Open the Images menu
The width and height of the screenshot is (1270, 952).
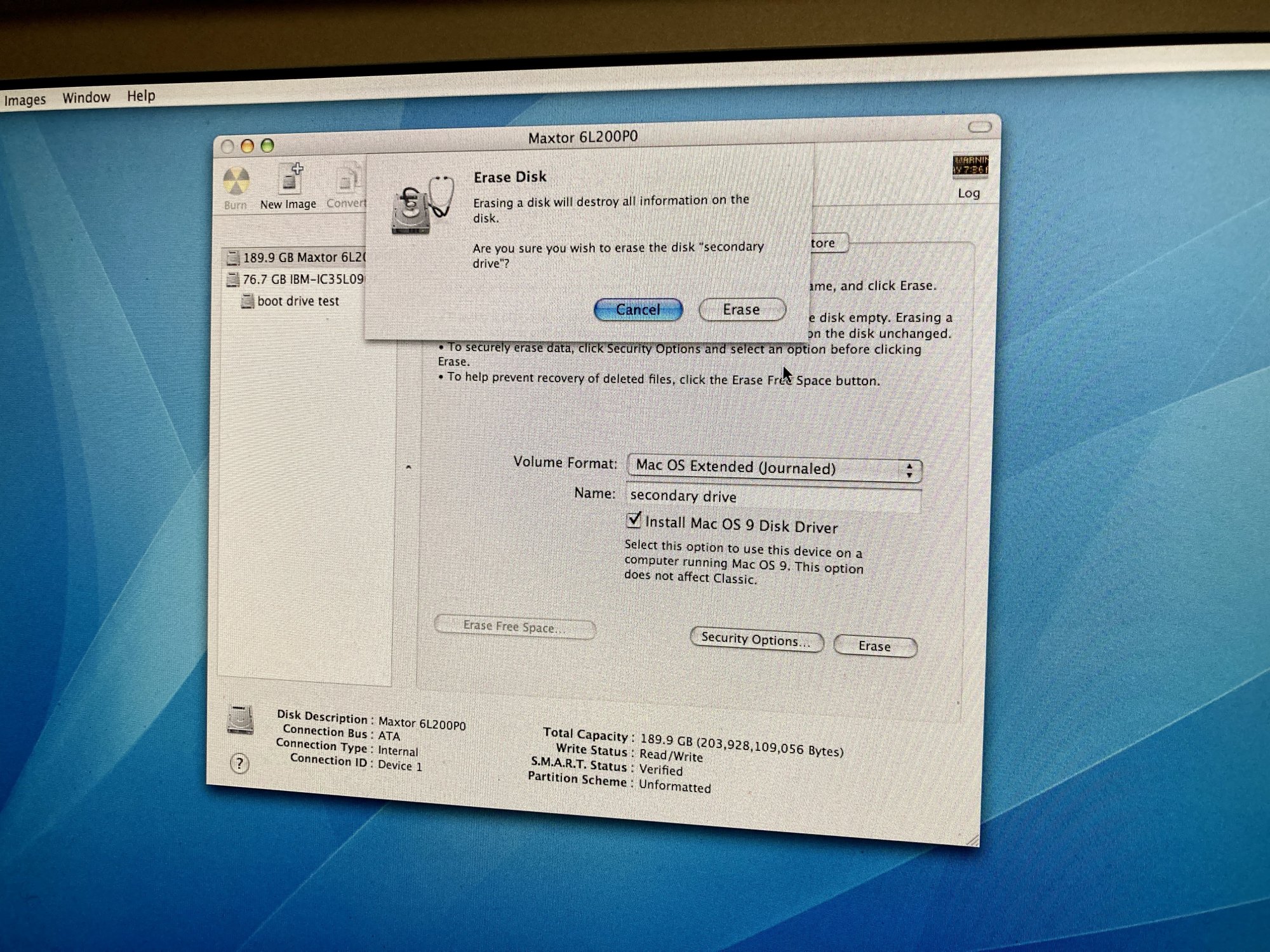coord(25,100)
